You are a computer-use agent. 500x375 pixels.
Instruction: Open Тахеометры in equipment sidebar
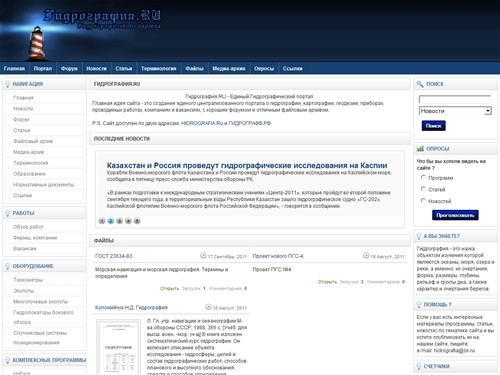click(x=28, y=280)
